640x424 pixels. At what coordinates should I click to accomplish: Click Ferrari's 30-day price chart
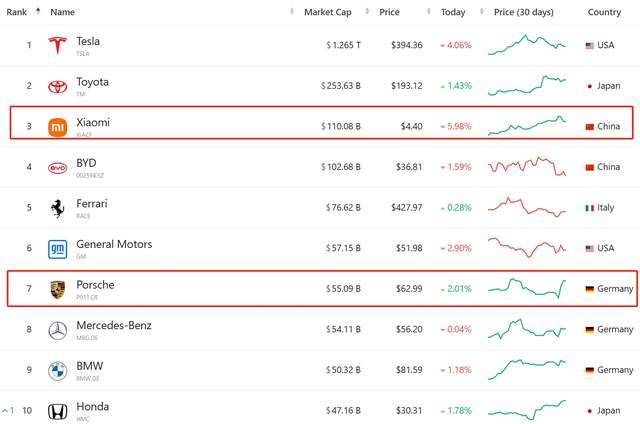(x=527, y=207)
